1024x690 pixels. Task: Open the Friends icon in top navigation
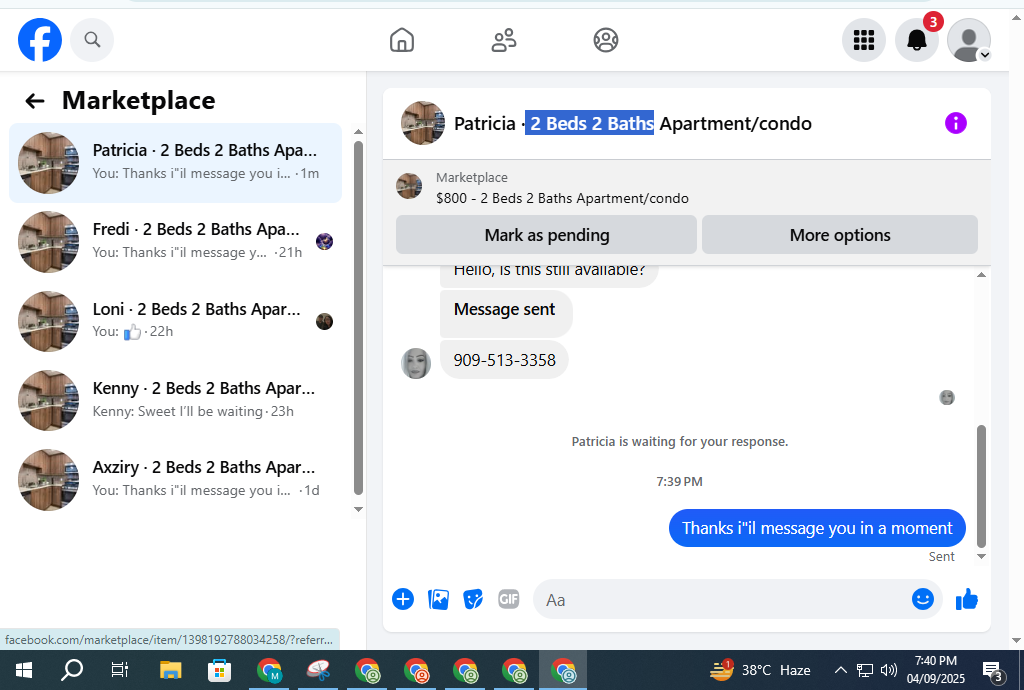pyautogui.click(x=504, y=40)
